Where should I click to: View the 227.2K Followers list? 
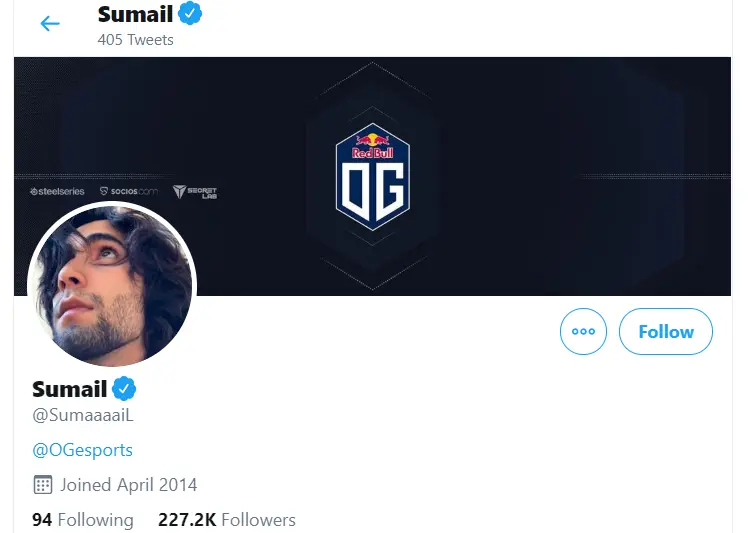click(227, 520)
